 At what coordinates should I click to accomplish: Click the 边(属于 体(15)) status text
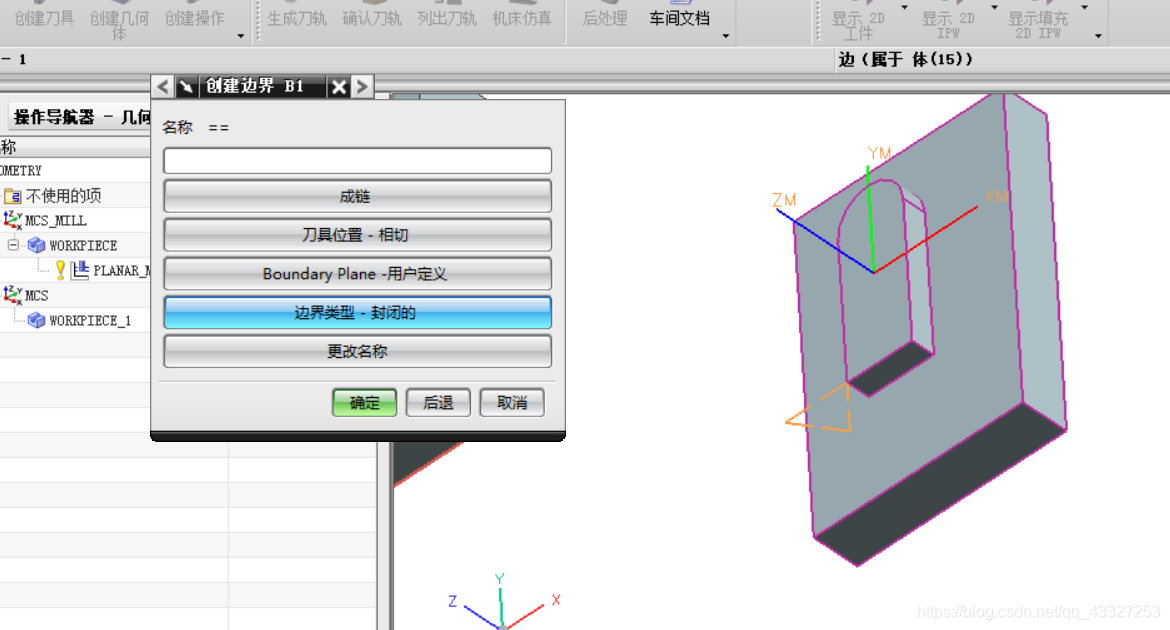point(905,60)
